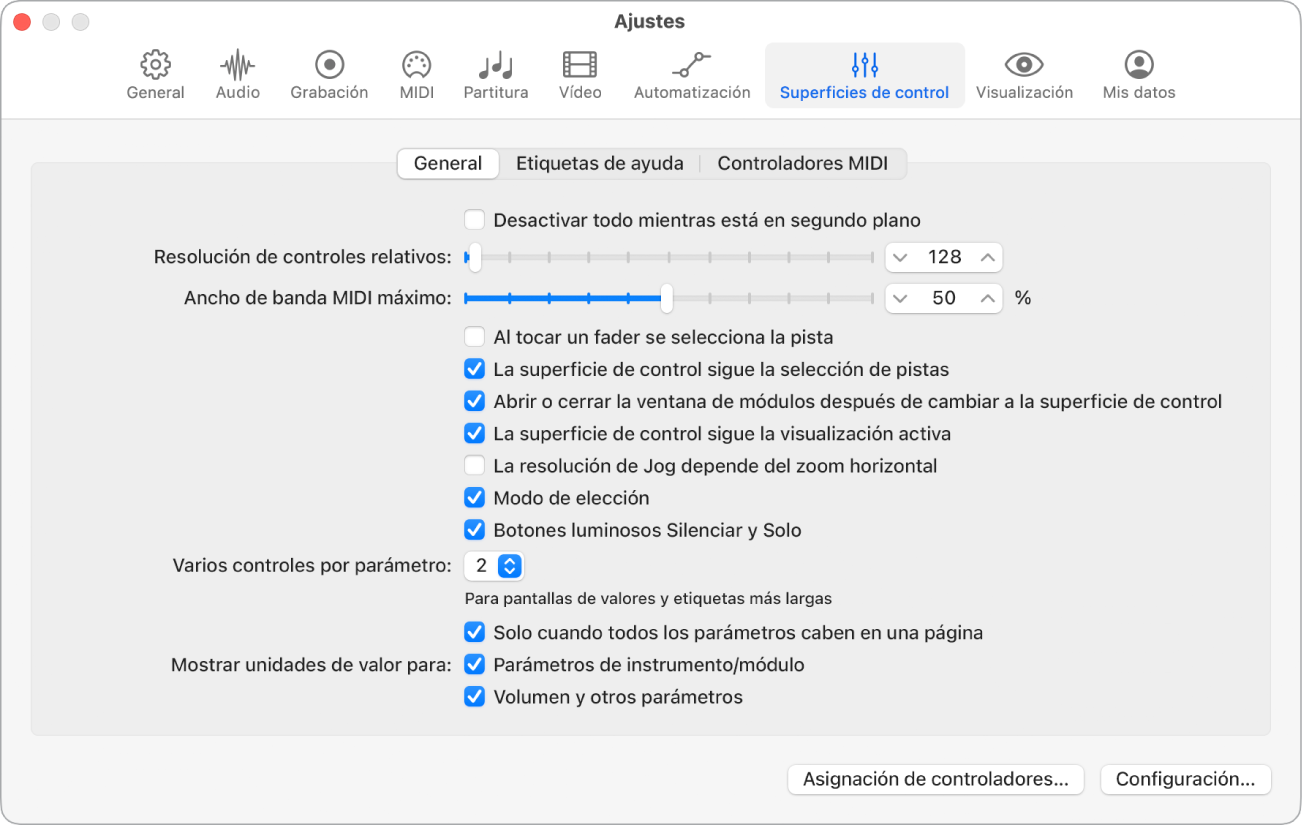Click the down arrow next to 50

click(903, 298)
